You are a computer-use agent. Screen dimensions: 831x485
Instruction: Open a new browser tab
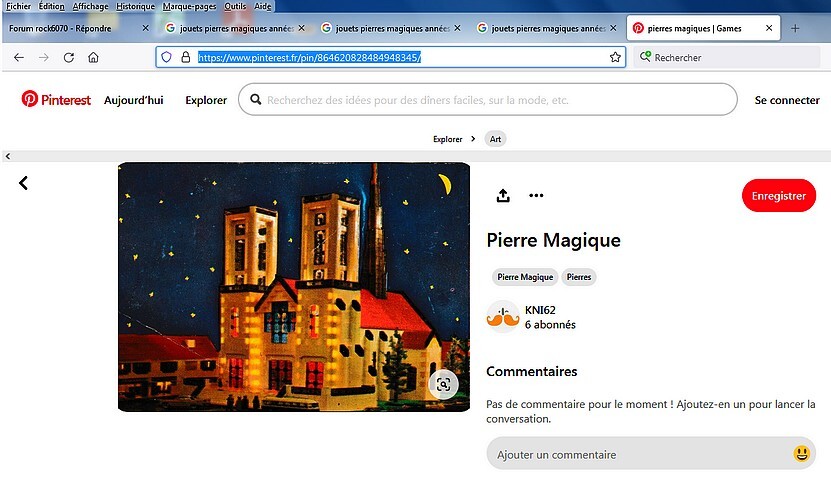pyautogui.click(x=795, y=29)
